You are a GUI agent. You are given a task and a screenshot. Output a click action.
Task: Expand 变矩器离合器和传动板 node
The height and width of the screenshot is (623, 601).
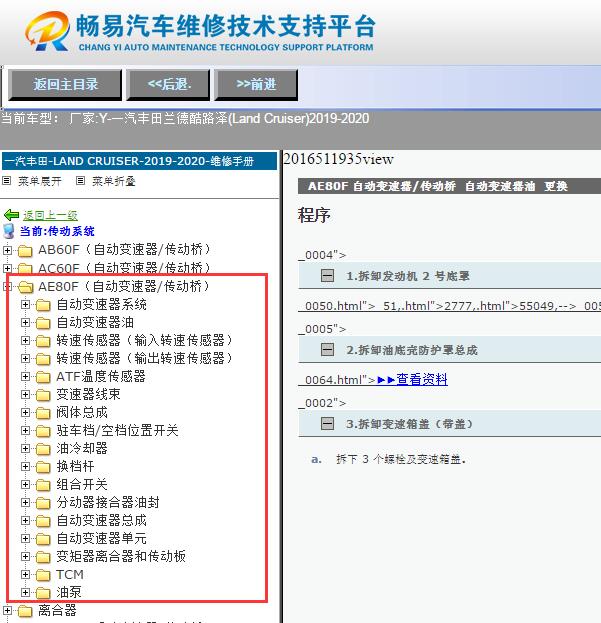pos(25,556)
